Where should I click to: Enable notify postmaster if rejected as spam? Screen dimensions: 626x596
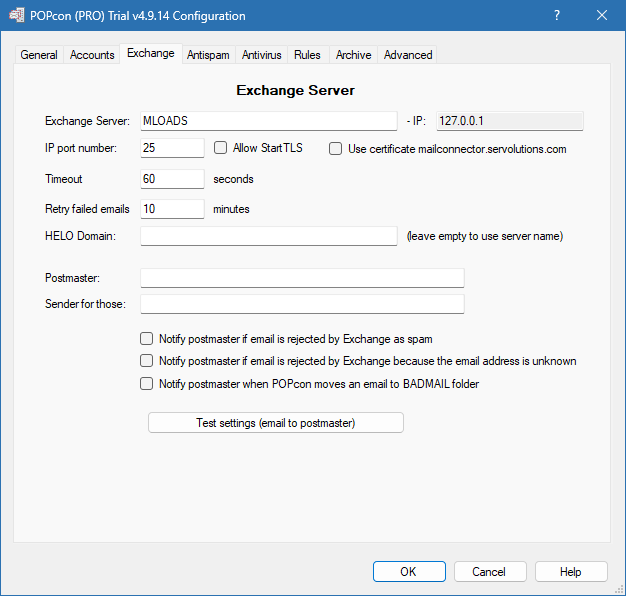point(147,339)
